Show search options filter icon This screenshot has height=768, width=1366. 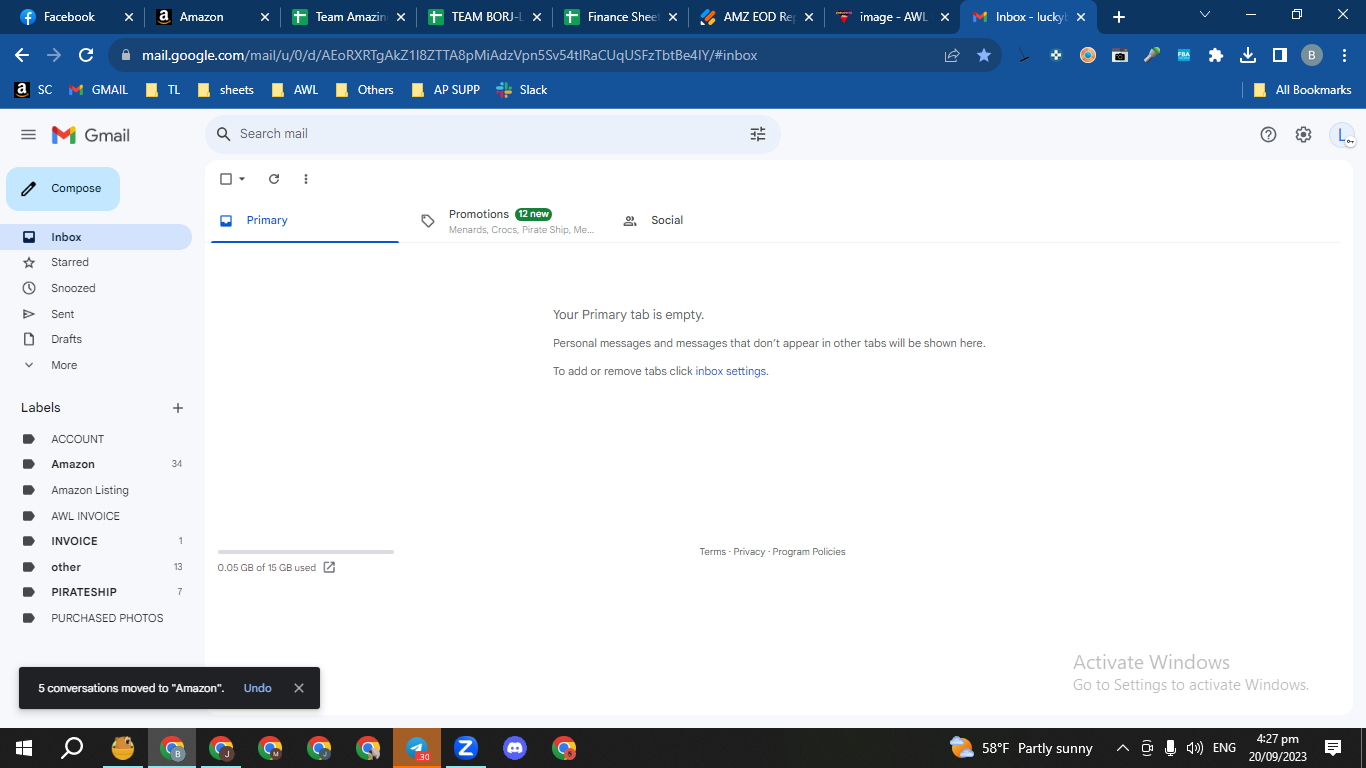pyautogui.click(x=758, y=134)
